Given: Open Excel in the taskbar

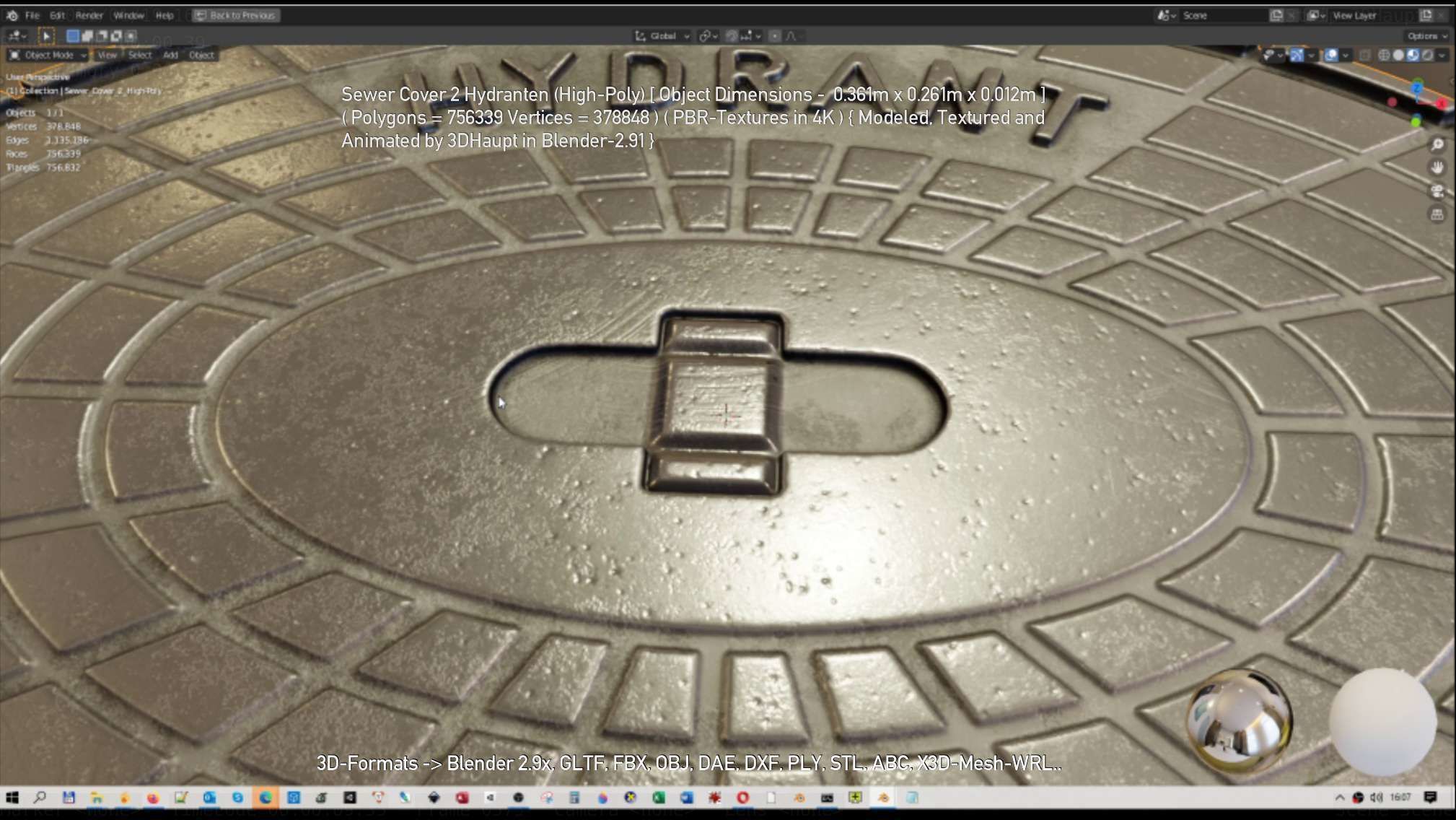Looking at the screenshot, I should click(659, 798).
